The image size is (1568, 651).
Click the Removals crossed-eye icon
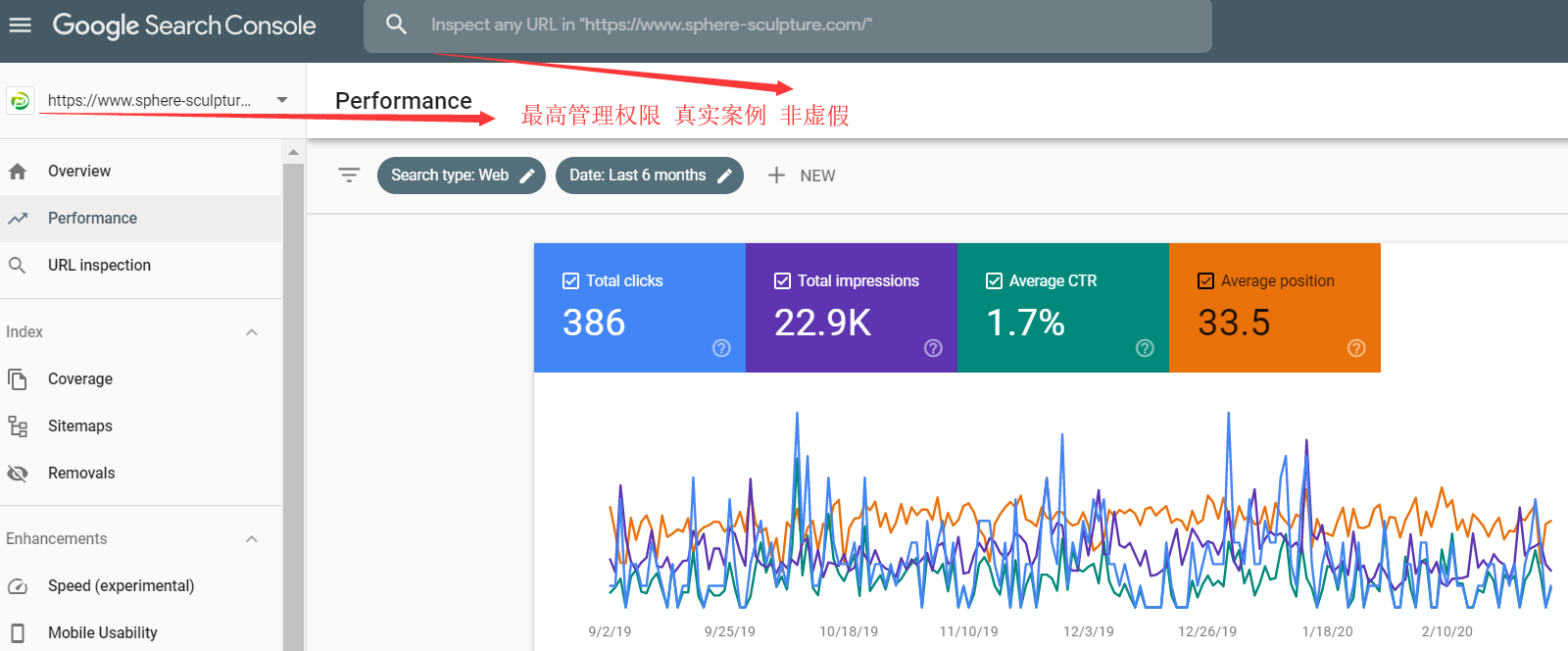[x=18, y=474]
